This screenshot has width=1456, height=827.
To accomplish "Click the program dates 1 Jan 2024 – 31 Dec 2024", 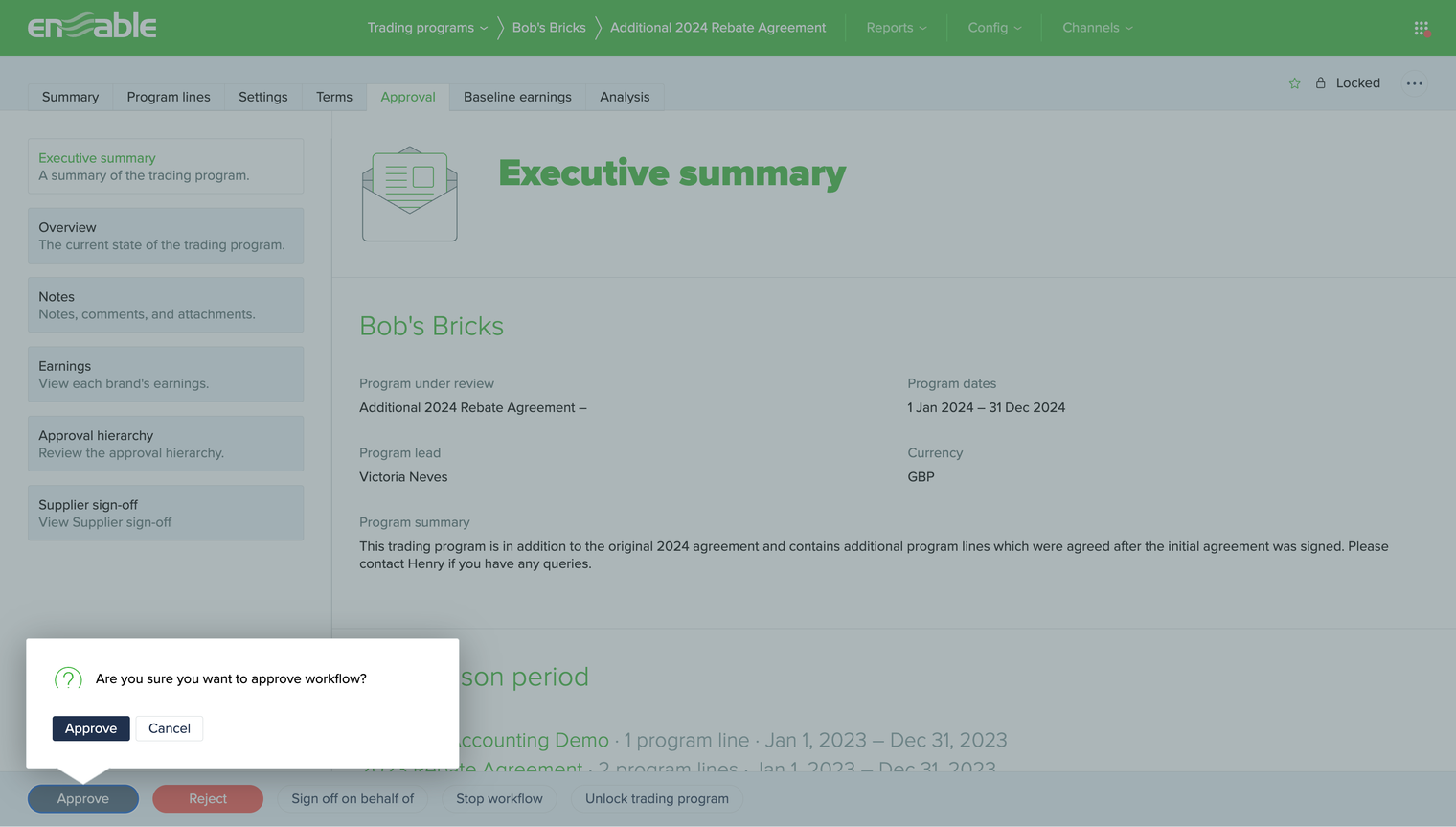I will click(987, 407).
